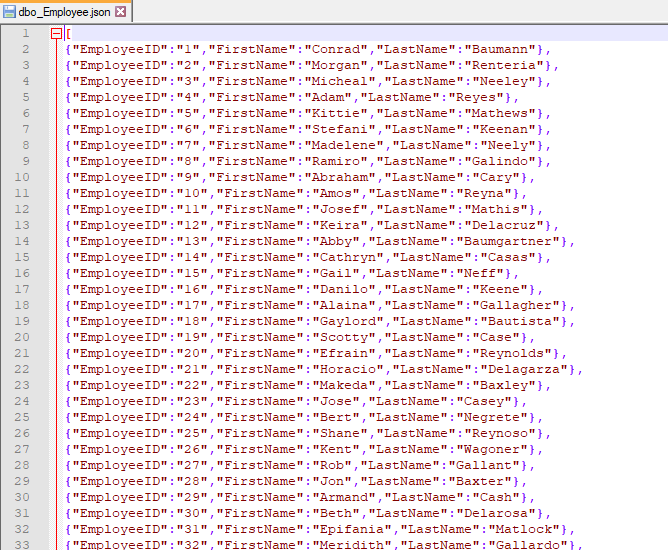Click the first name "Cathryn"
668x550 pixels.
(348, 257)
